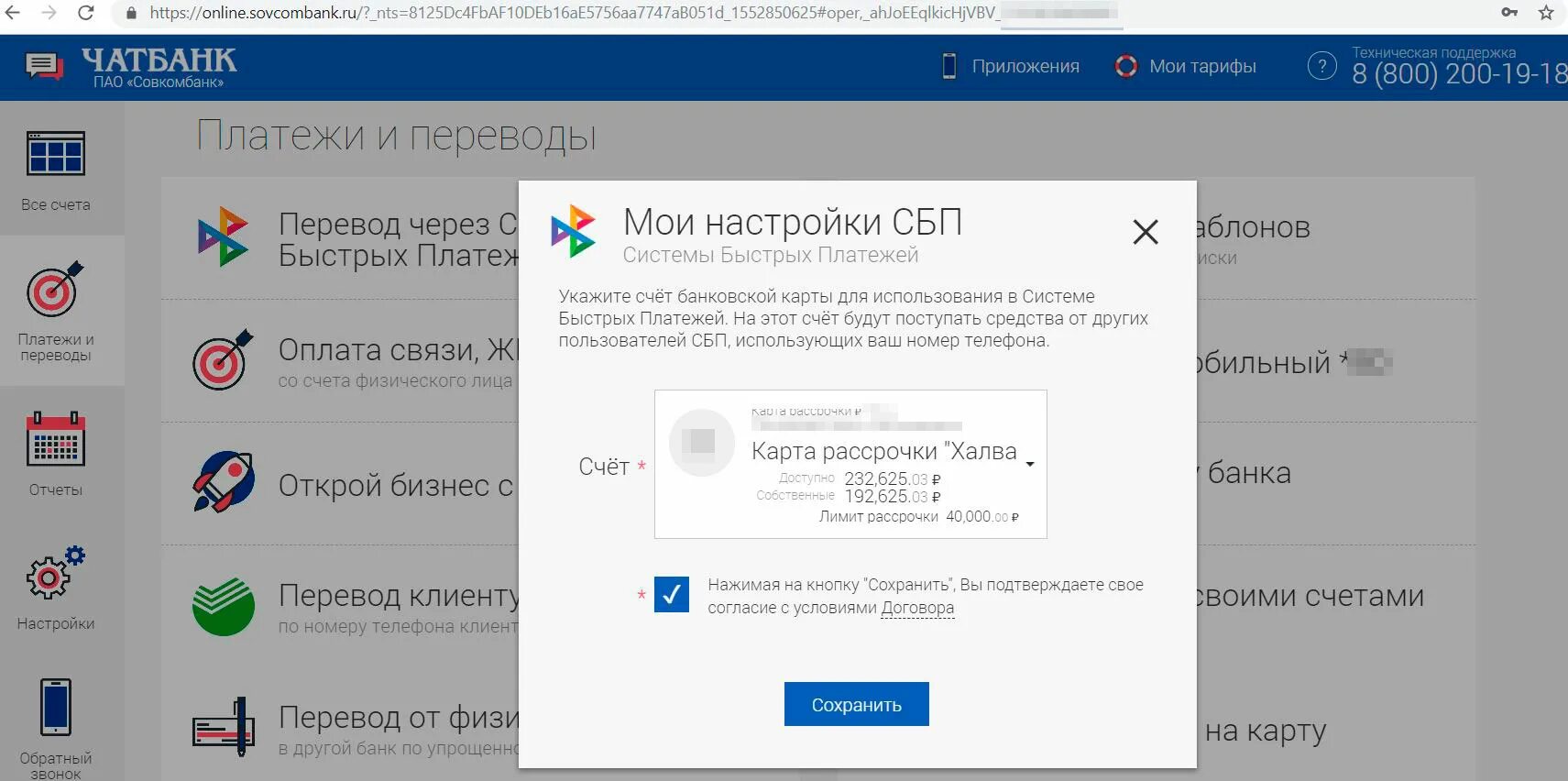Click the help question mark icon
The width and height of the screenshot is (1568, 781).
1321,66
